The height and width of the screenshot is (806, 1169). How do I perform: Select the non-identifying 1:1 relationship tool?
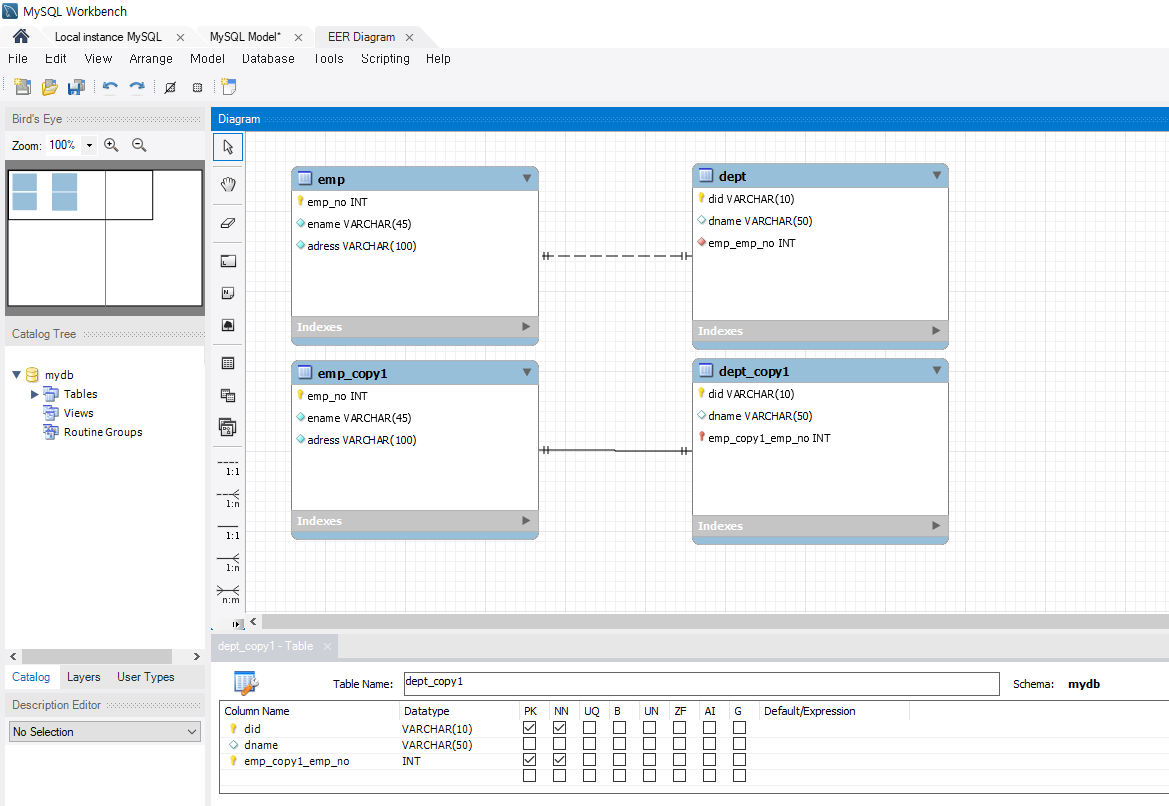point(228,467)
